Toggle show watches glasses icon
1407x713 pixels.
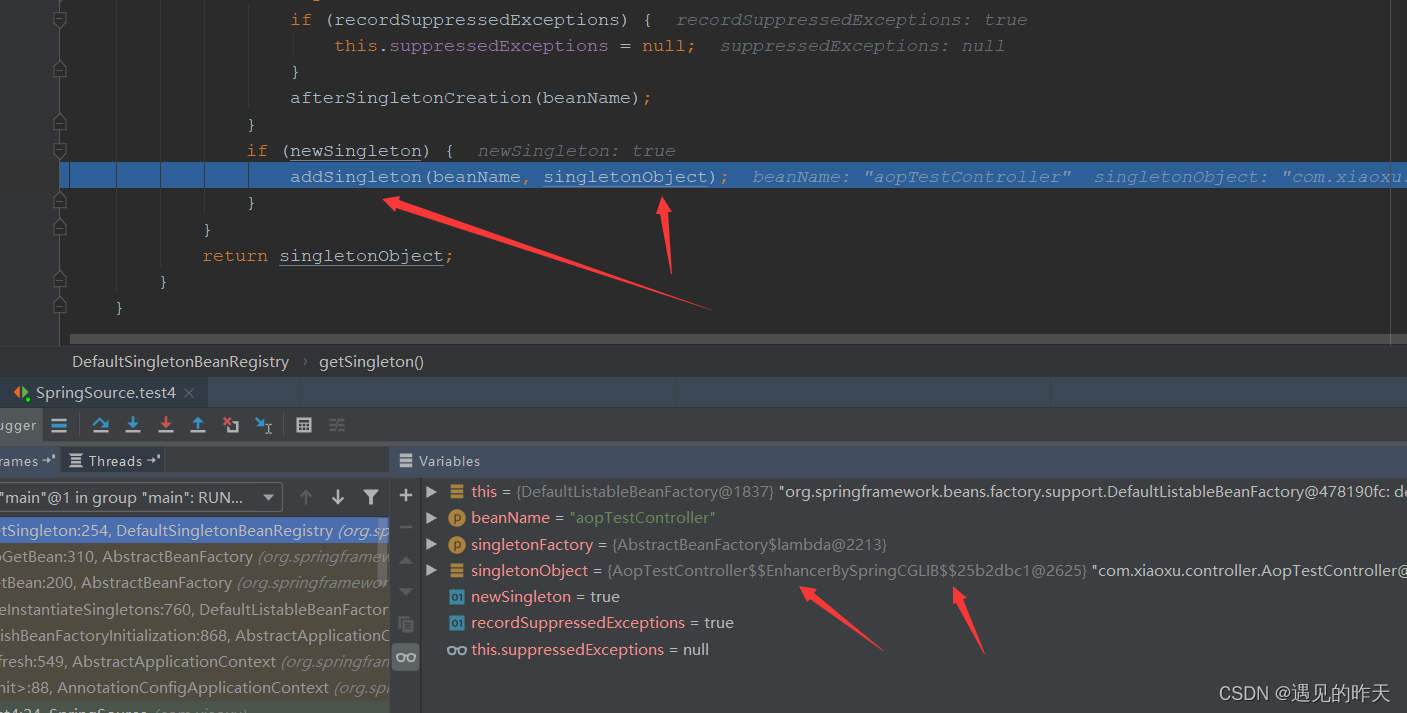405,657
